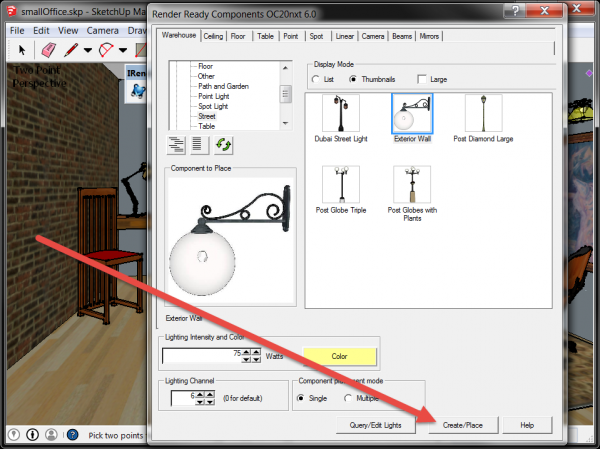
Task: Select Other in the category tree
Action: tap(206, 76)
